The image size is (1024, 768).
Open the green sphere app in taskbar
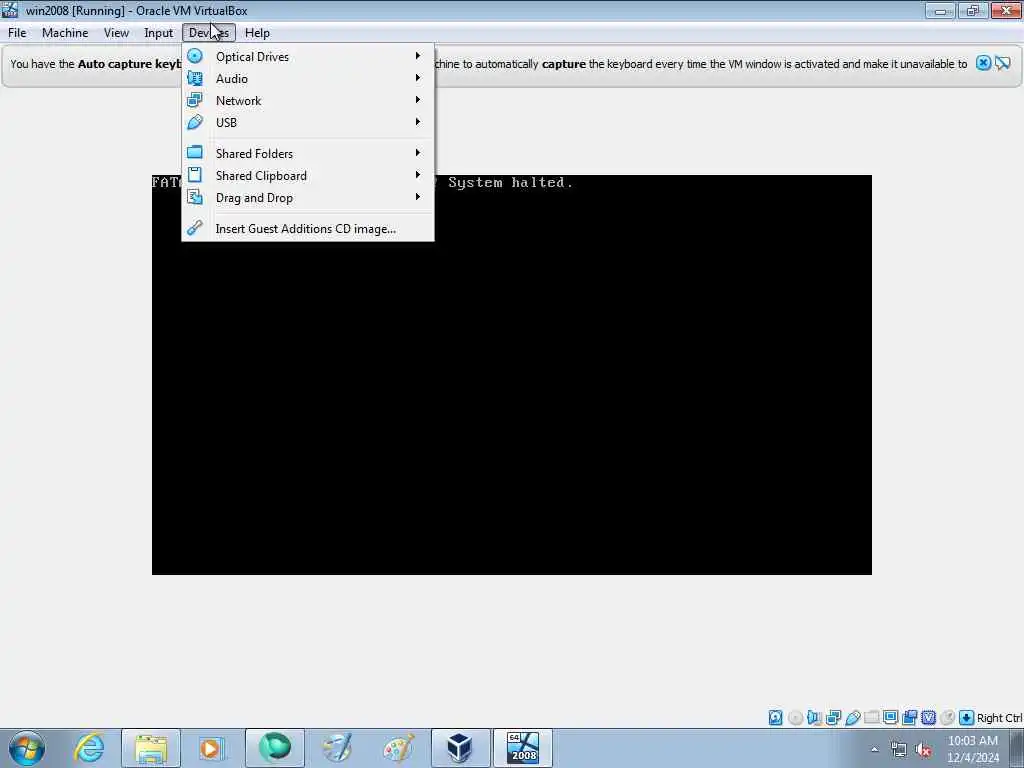[x=275, y=748]
